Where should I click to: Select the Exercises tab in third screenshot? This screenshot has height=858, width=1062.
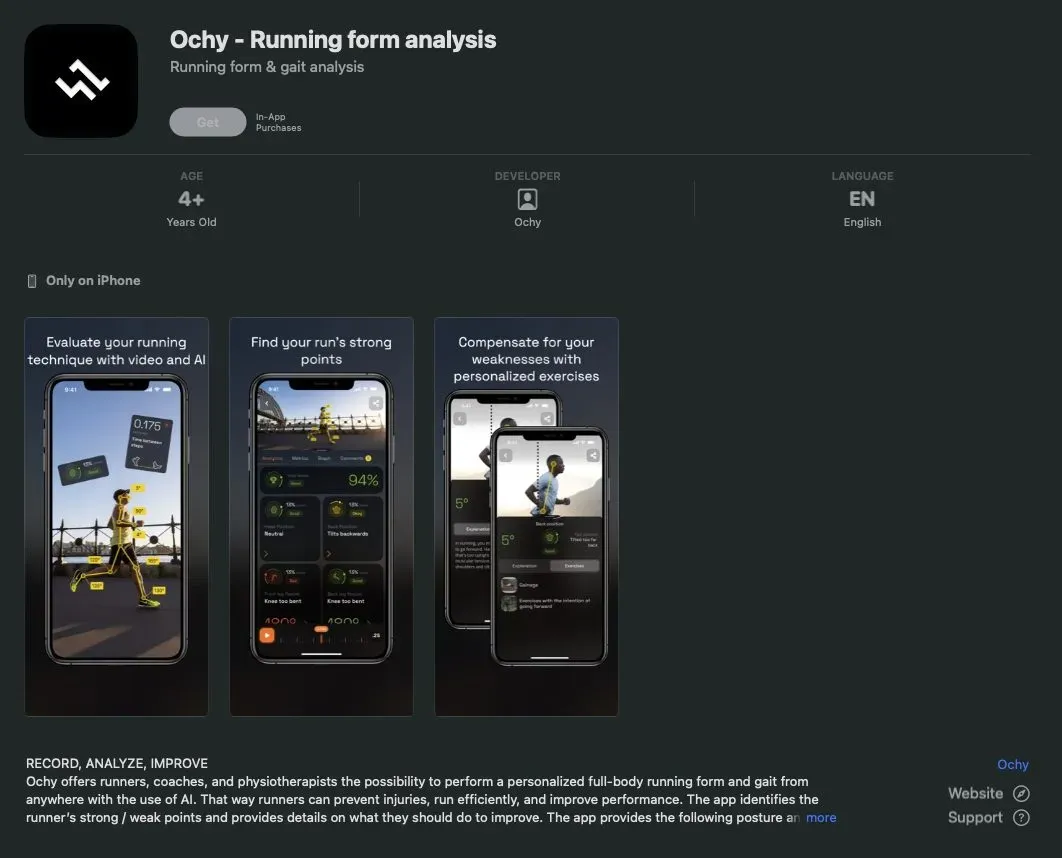[x=573, y=566]
